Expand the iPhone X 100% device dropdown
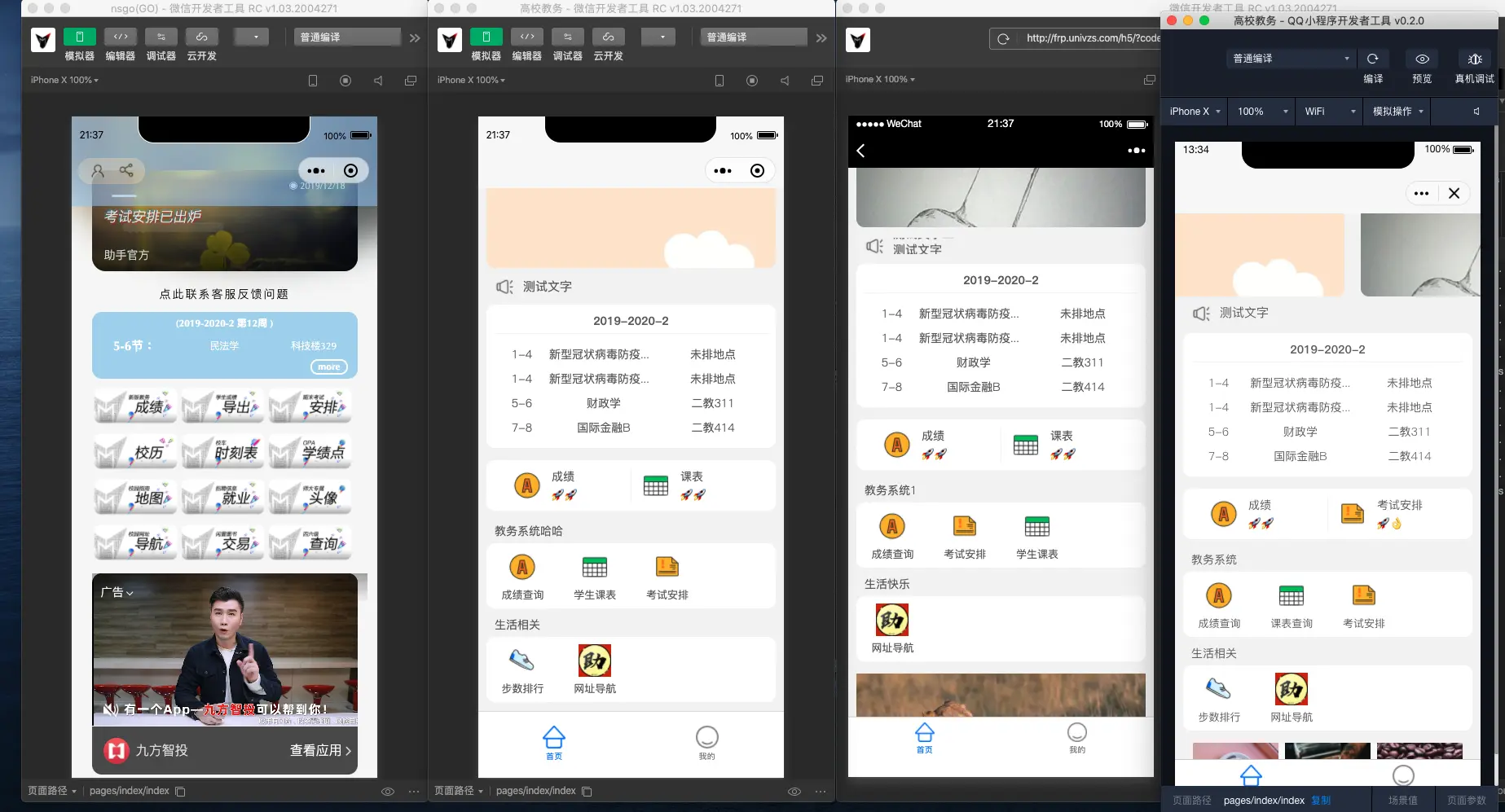1505x812 pixels. (63, 80)
